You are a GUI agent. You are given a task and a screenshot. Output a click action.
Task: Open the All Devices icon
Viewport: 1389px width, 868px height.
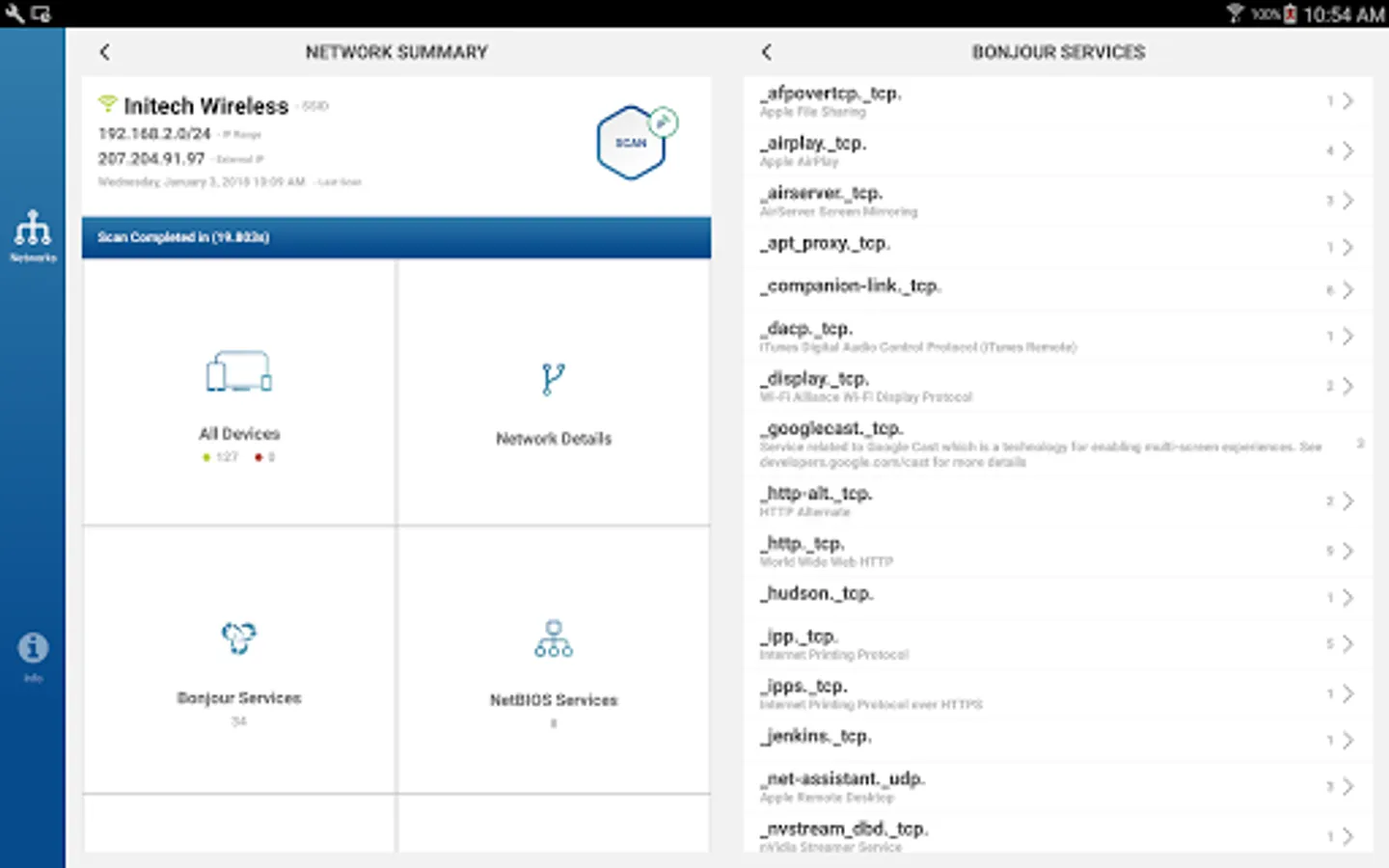pos(239,372)
